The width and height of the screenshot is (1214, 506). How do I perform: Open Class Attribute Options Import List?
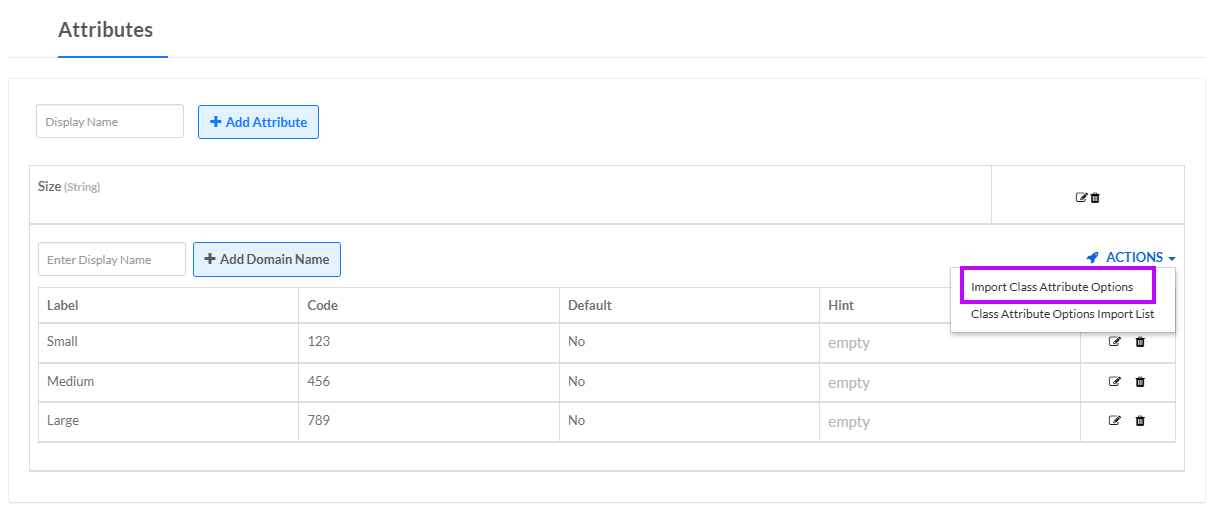click(x=1062, y=314)
